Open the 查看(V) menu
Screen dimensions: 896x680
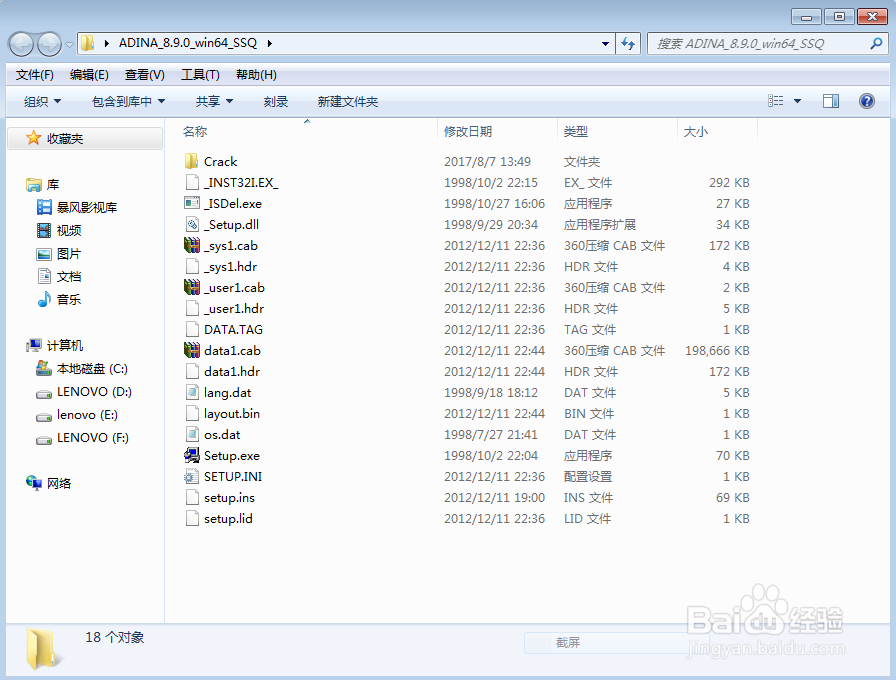coord(145,75)
